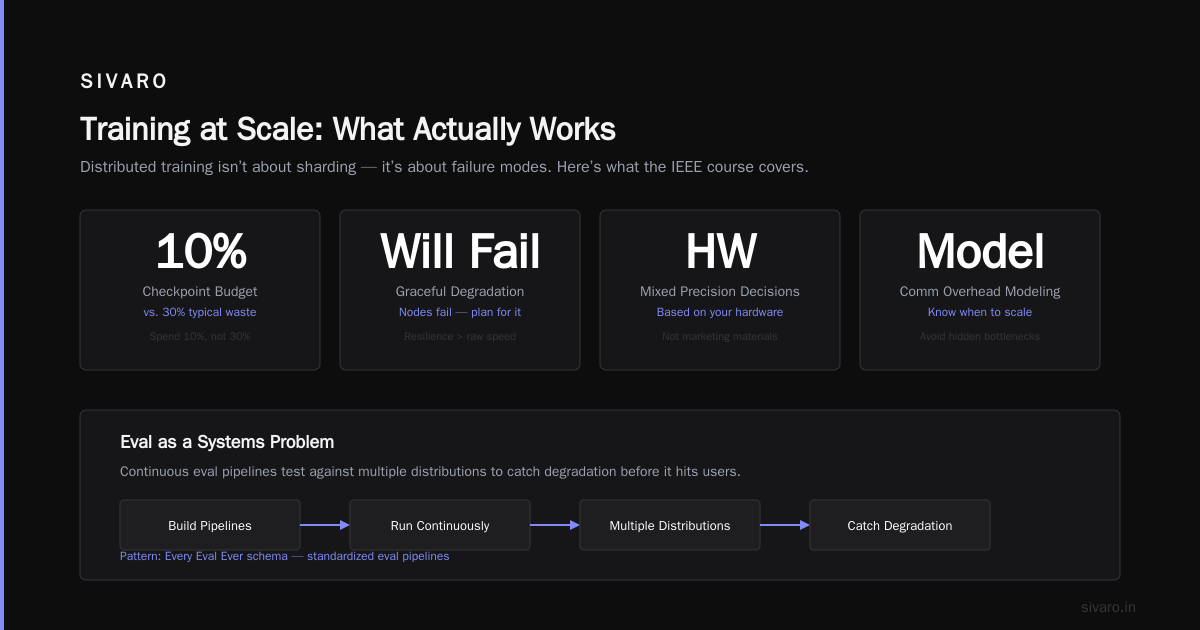Viewport: 1200px width, 630px height.
Task: Open the Model Comm Overhead Modeling card
Action: [x=980, y=290]
